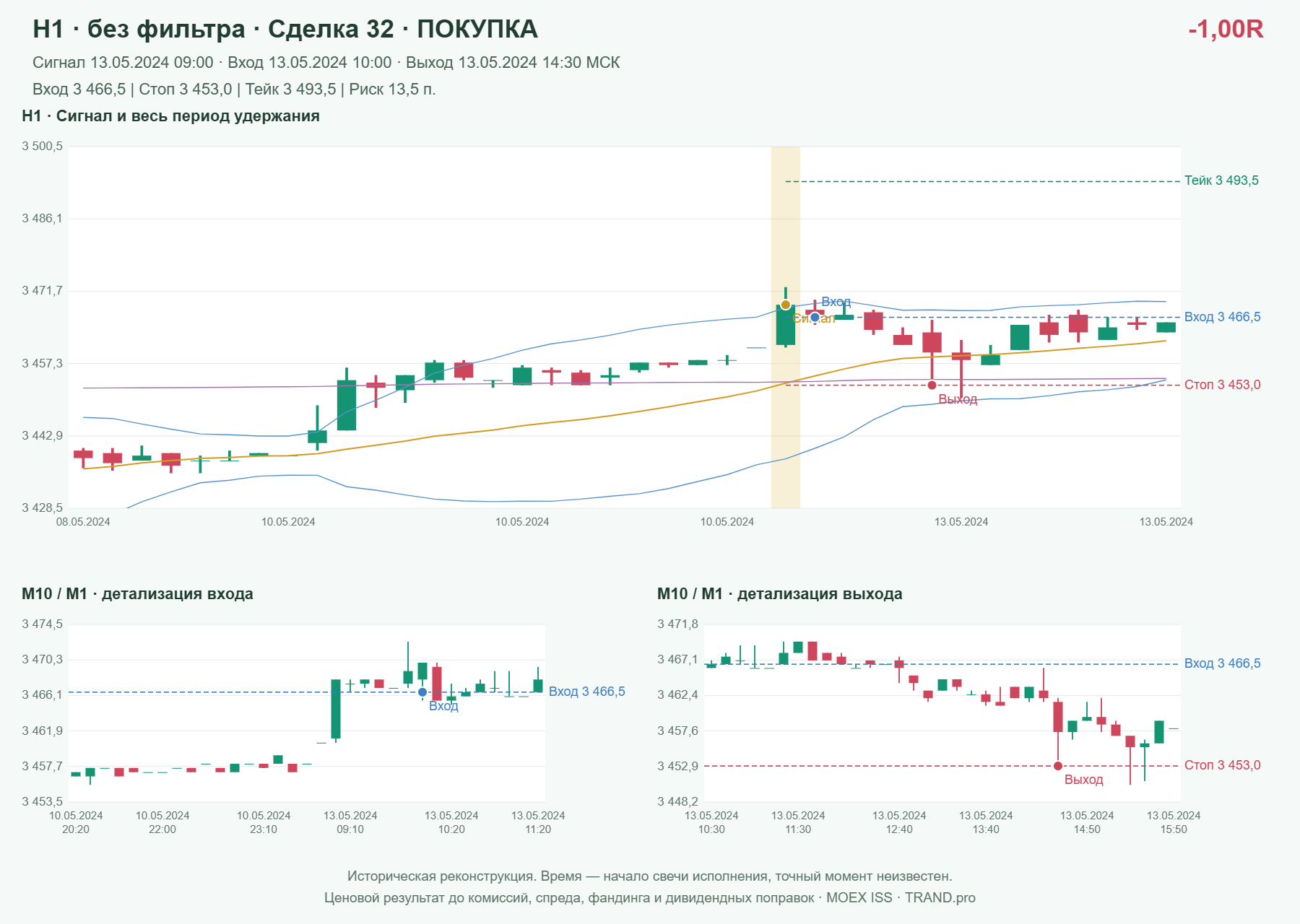The width and height of the screenshot is (1300, 924).
Task: Click the 08.05.2024 date on H1 axis
Action: tap(83, 522)
